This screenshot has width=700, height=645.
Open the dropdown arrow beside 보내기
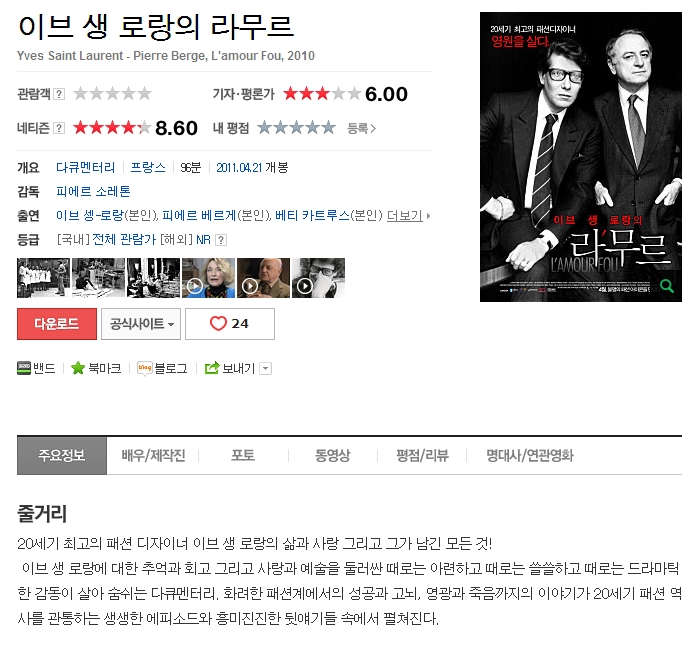click(266, 369)
